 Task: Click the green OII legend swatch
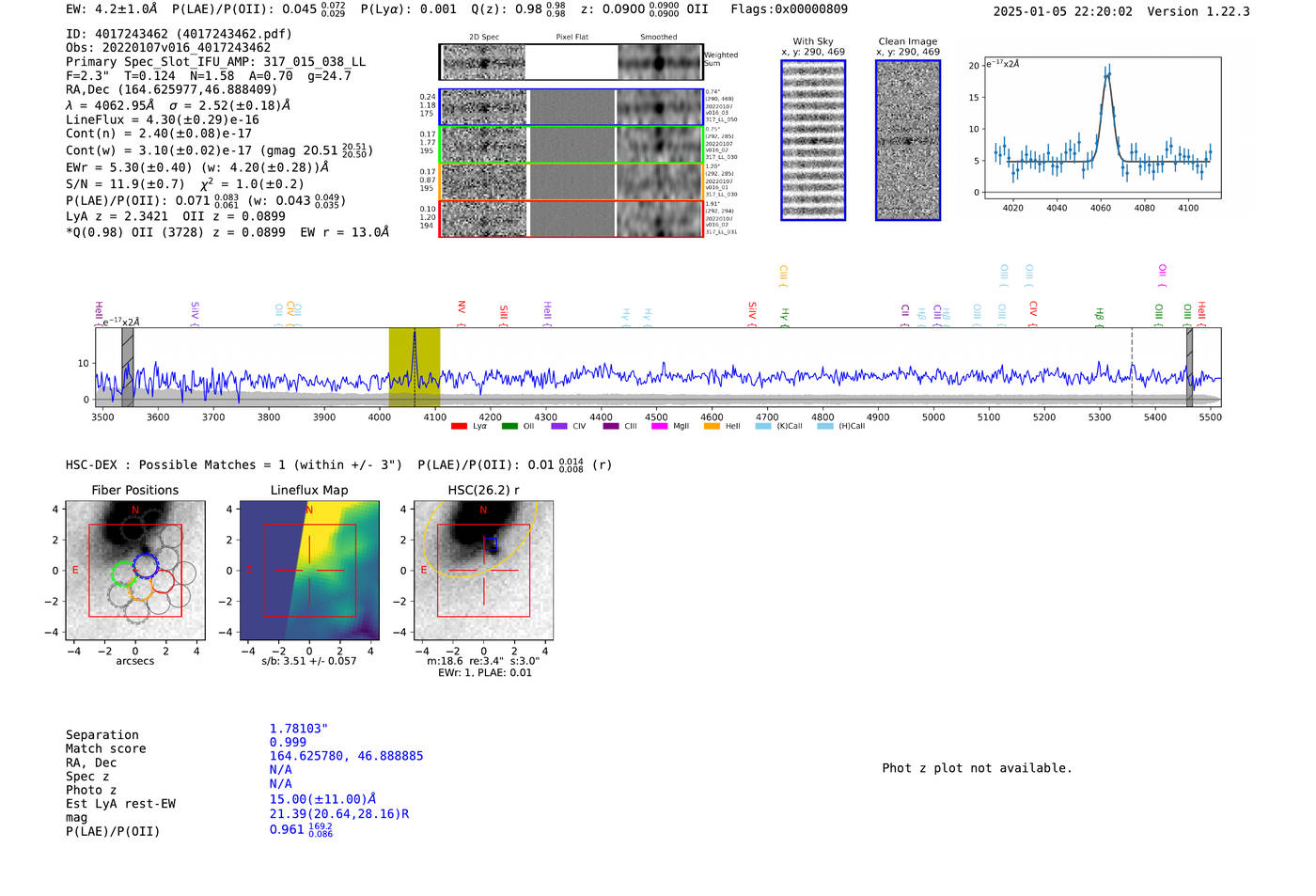click(x=509, y=426)
